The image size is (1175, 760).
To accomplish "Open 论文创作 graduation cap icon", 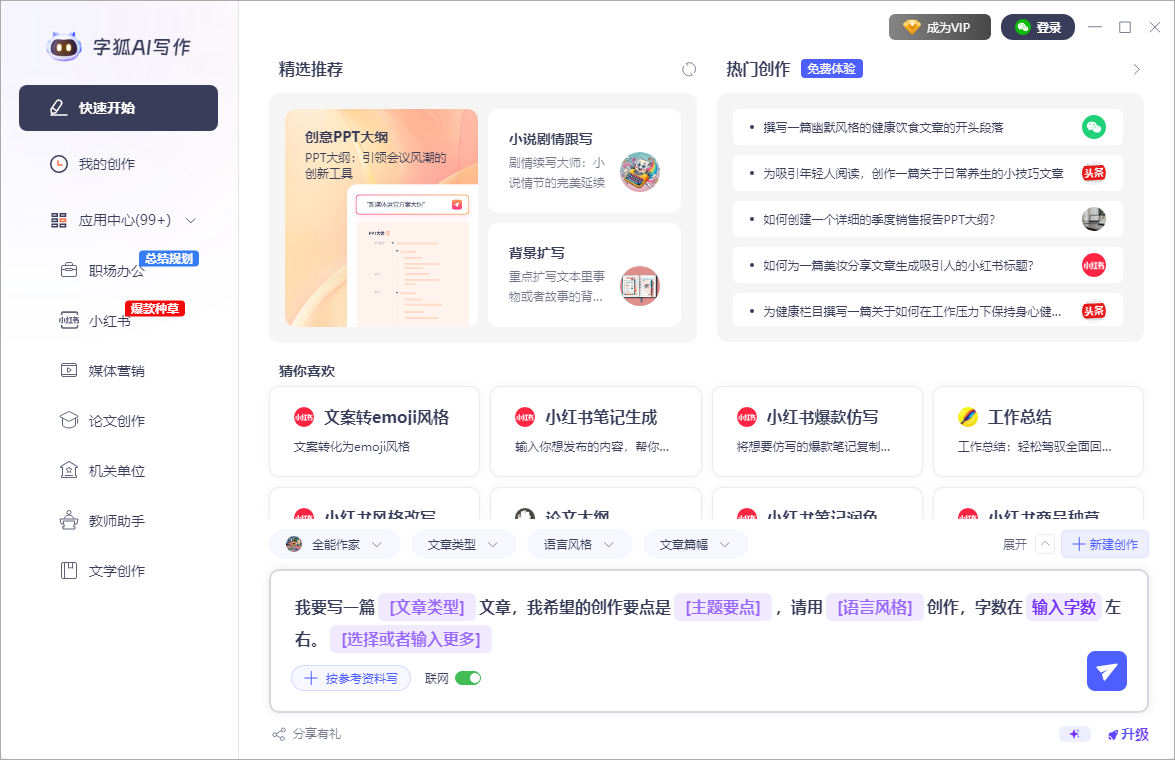I will tap(69, 420).
